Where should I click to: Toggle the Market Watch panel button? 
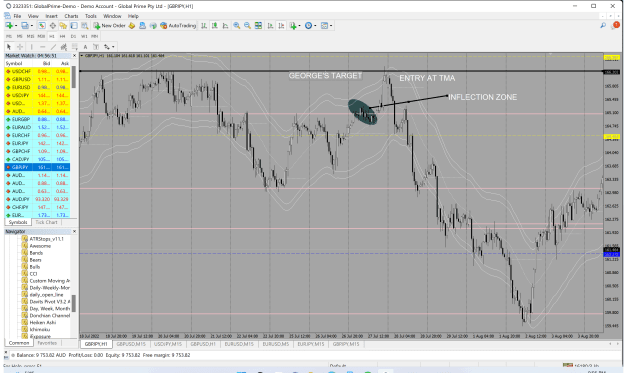[41, 26]
